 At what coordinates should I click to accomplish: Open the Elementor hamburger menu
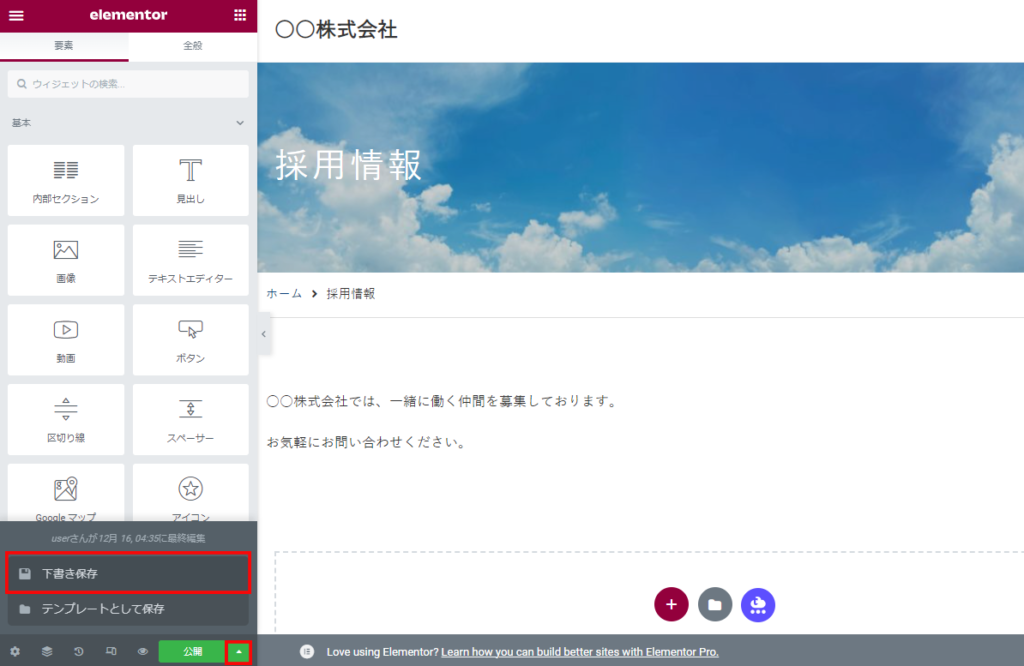coord(16,15)
